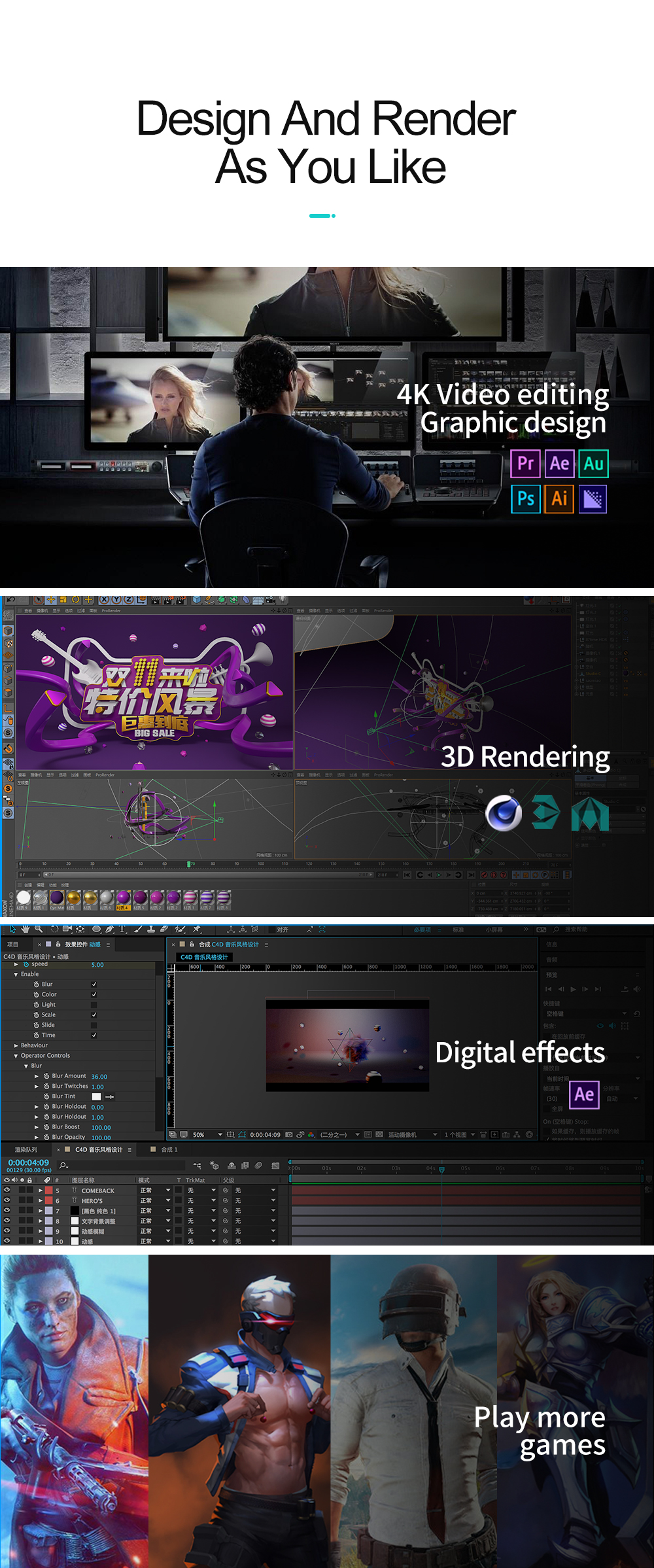
Task: Uncheck the Blur enable checkbox
Action: 94,984
